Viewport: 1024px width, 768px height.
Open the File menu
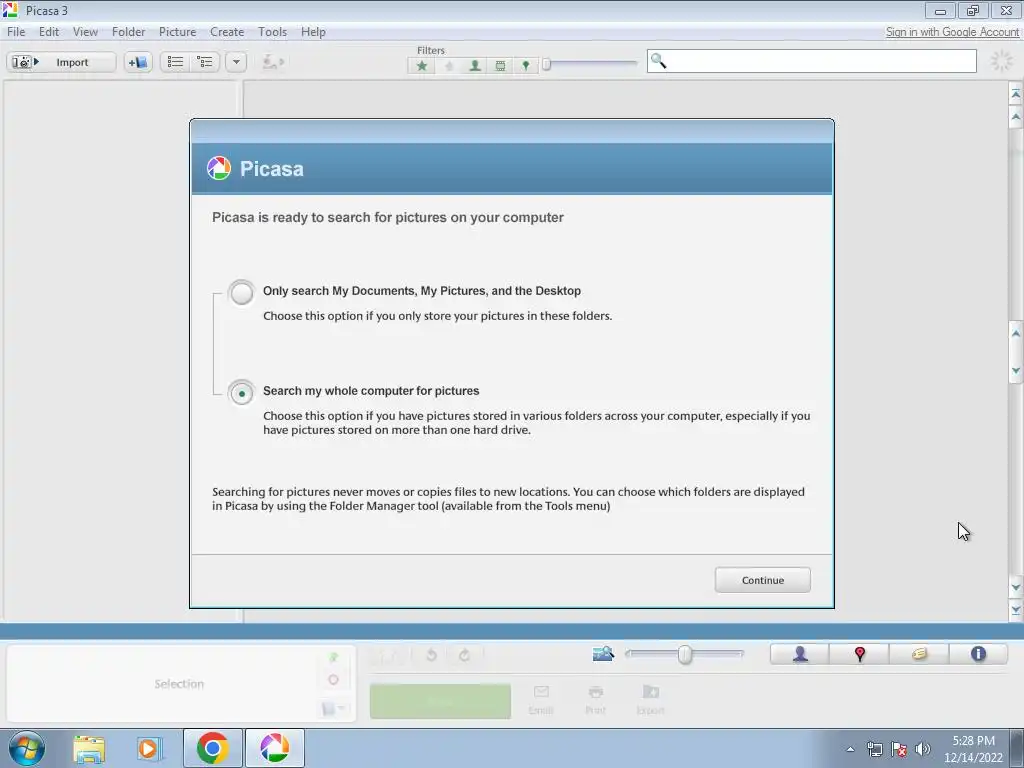[x=16, y=31]
